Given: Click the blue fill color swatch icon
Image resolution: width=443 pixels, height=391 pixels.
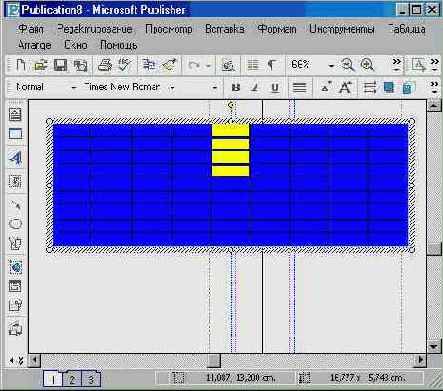Looking at the screenshot, I should pos(389,87).
